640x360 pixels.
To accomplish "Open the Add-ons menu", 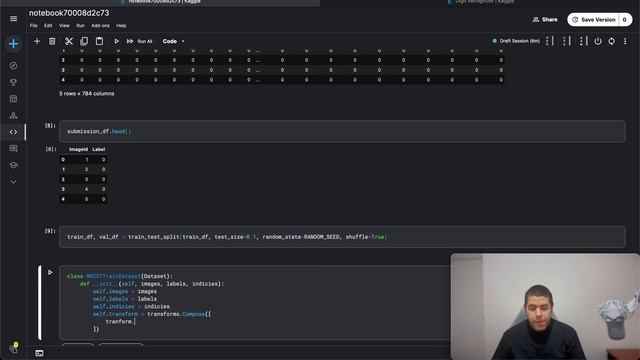I will click(100, 26).
